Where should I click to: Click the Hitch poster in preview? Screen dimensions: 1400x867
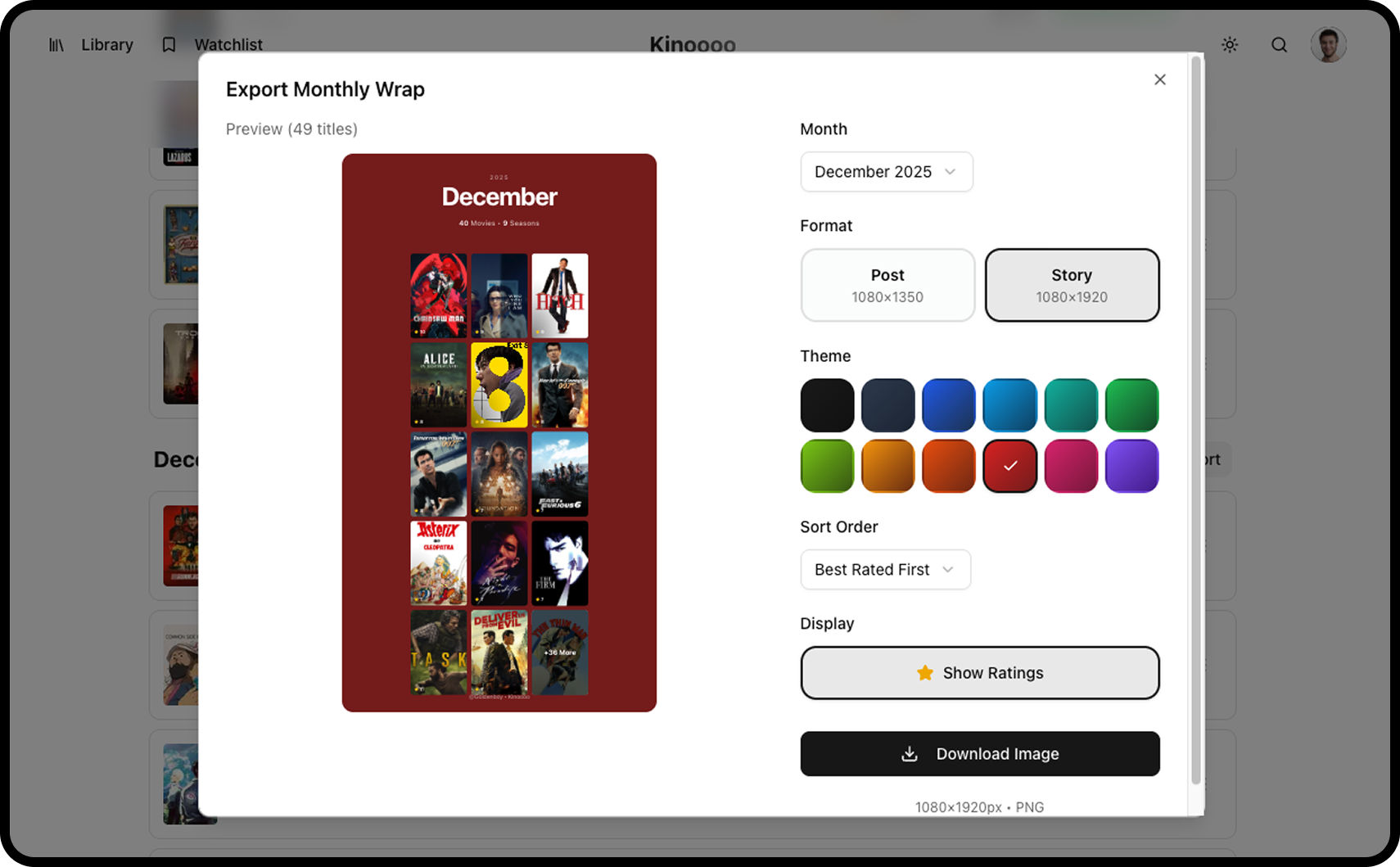tap(560, 296)
